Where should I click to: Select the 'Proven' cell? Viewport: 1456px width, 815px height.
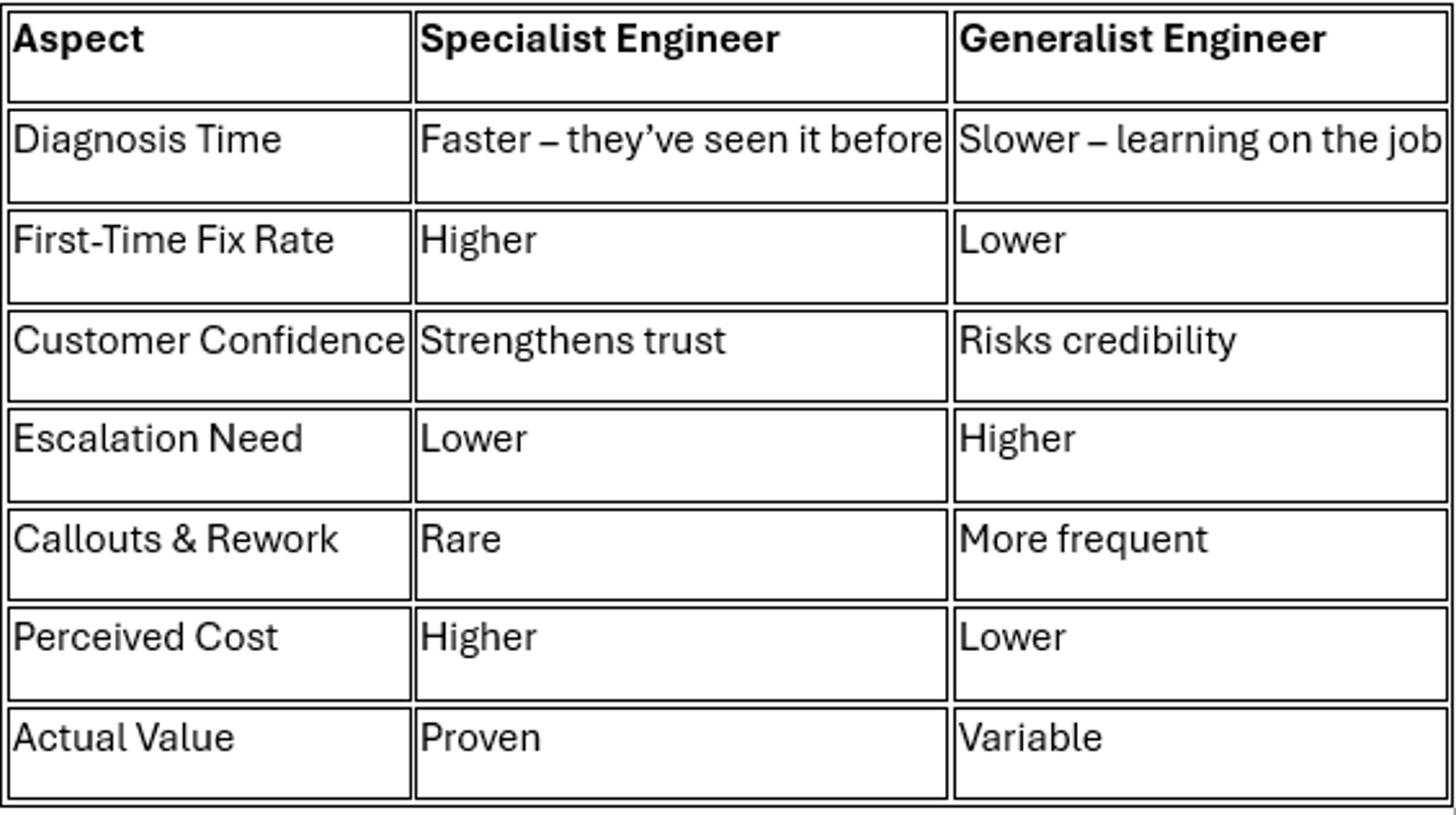[x=681, y=753]
